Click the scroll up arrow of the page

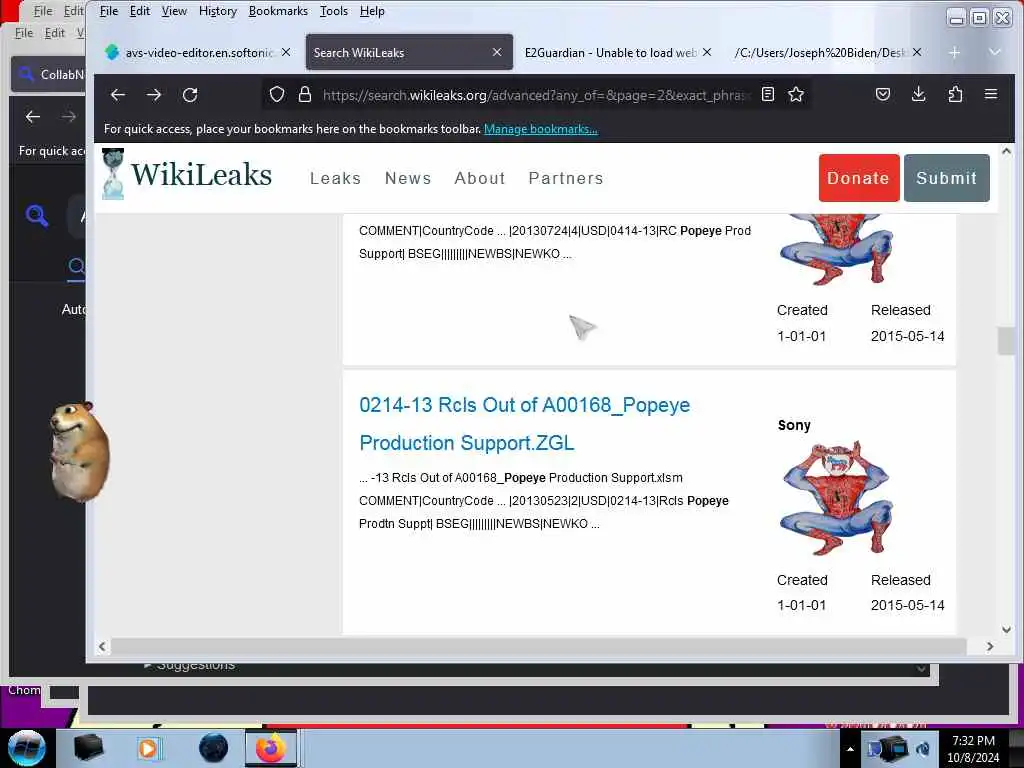pos(1006,151)
